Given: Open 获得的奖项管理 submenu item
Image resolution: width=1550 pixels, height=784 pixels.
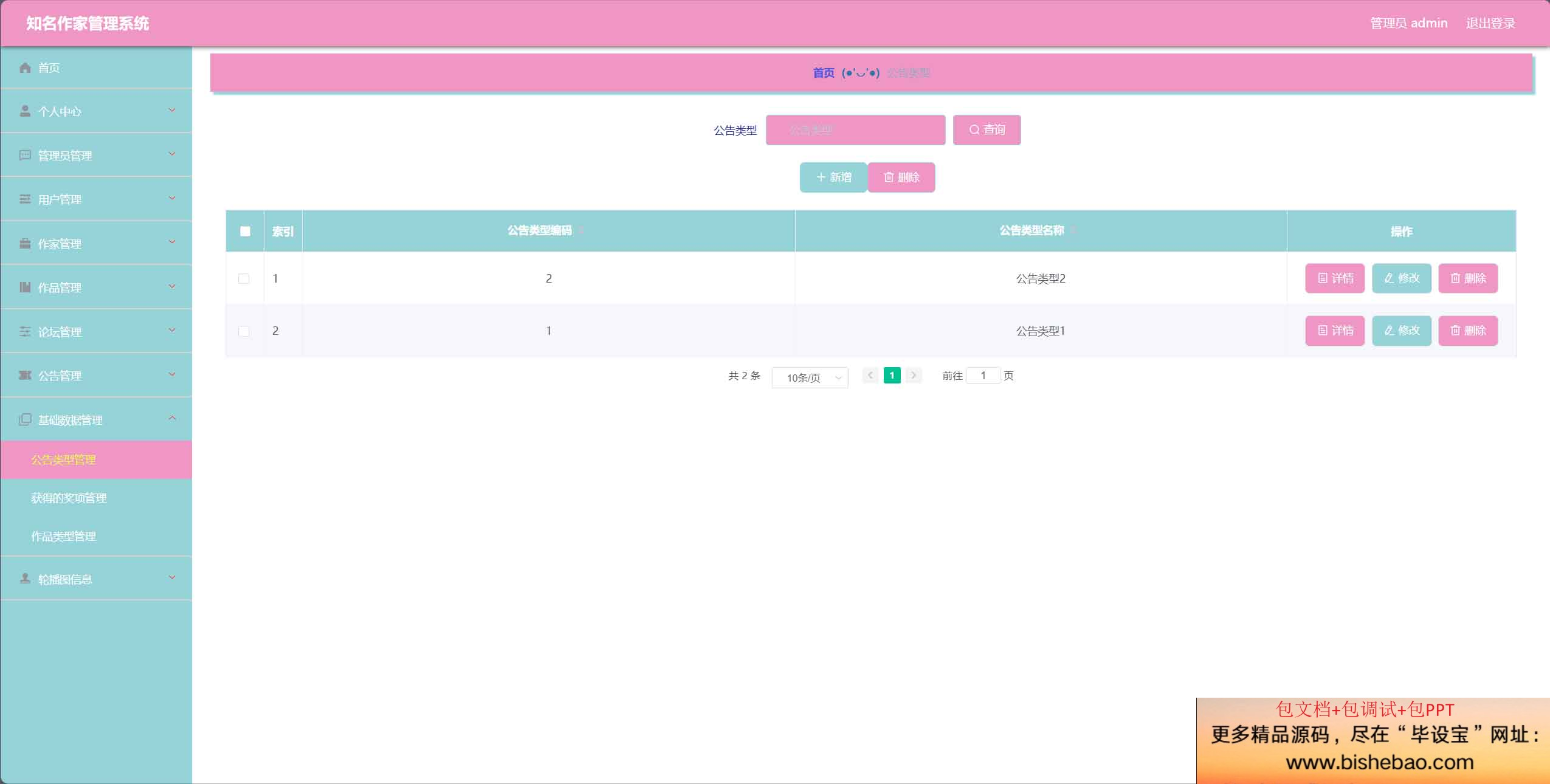Looking at the screenshot, I should [x=96, y=498].
